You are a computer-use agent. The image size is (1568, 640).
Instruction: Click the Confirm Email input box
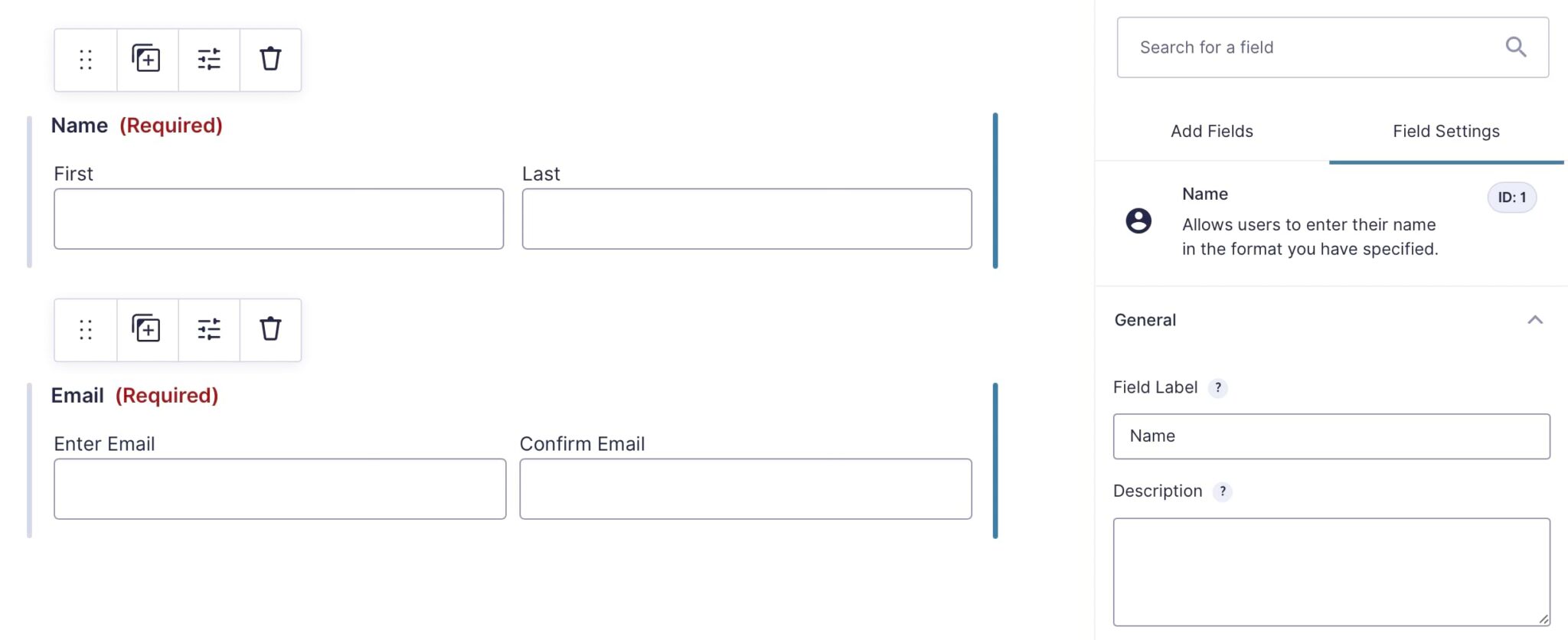[x=746, y=488]
